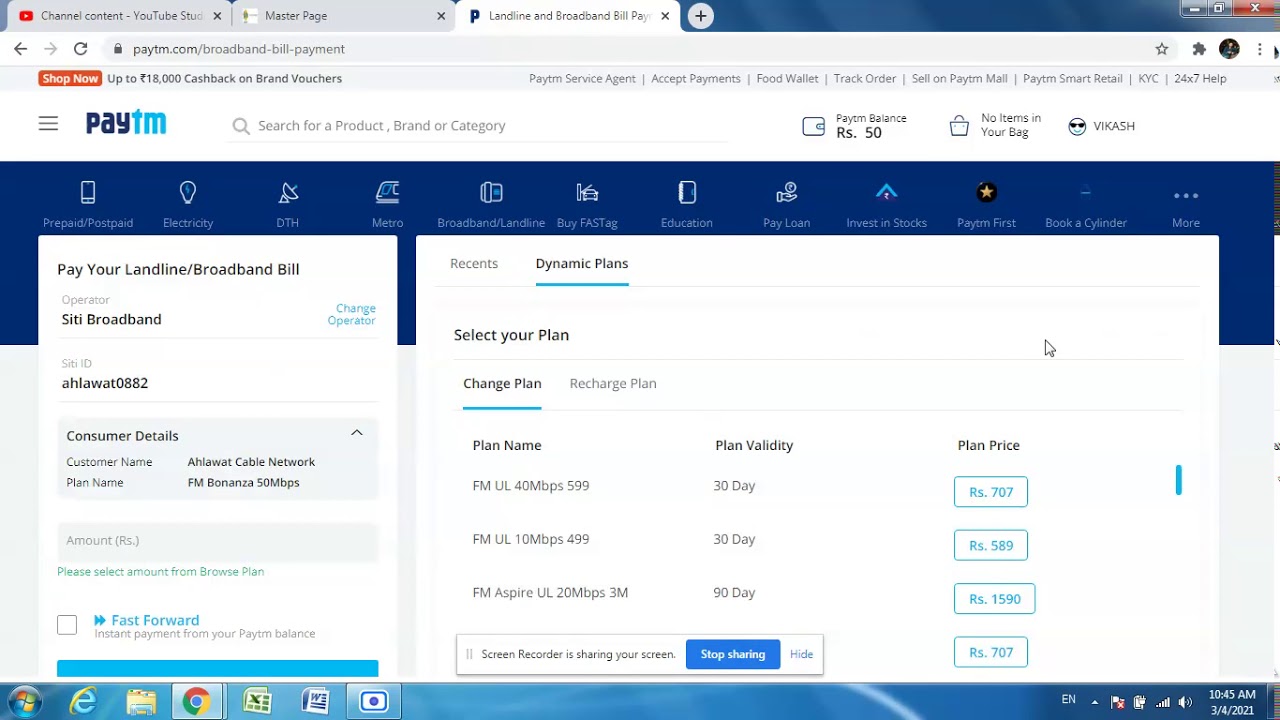Click the Metro train icon
Viewport: 1280px width, 720px height.
[x=387, y=192]
